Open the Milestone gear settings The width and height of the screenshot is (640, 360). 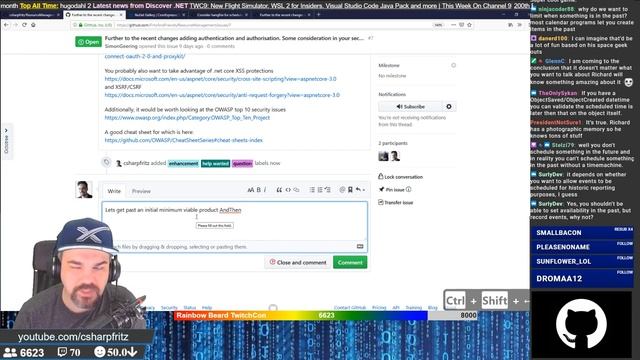point(453,65)
